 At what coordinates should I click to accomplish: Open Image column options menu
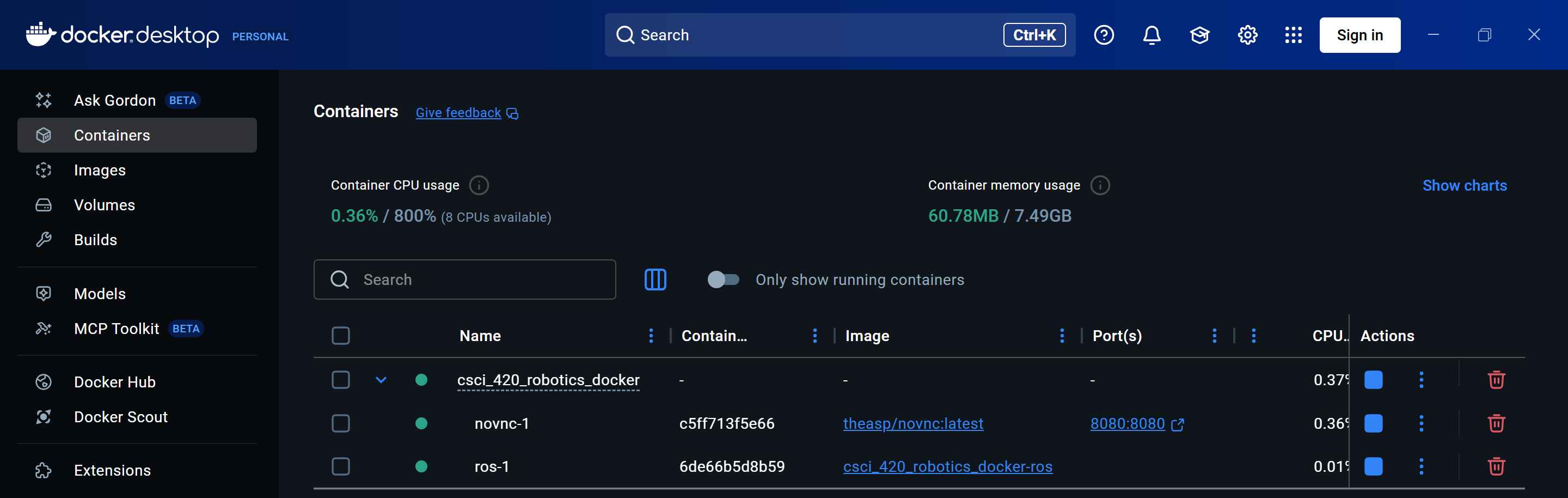pos(1062,336)
